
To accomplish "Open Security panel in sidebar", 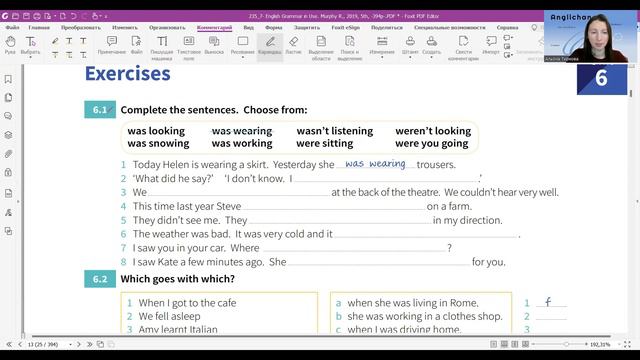I will 8,172.
